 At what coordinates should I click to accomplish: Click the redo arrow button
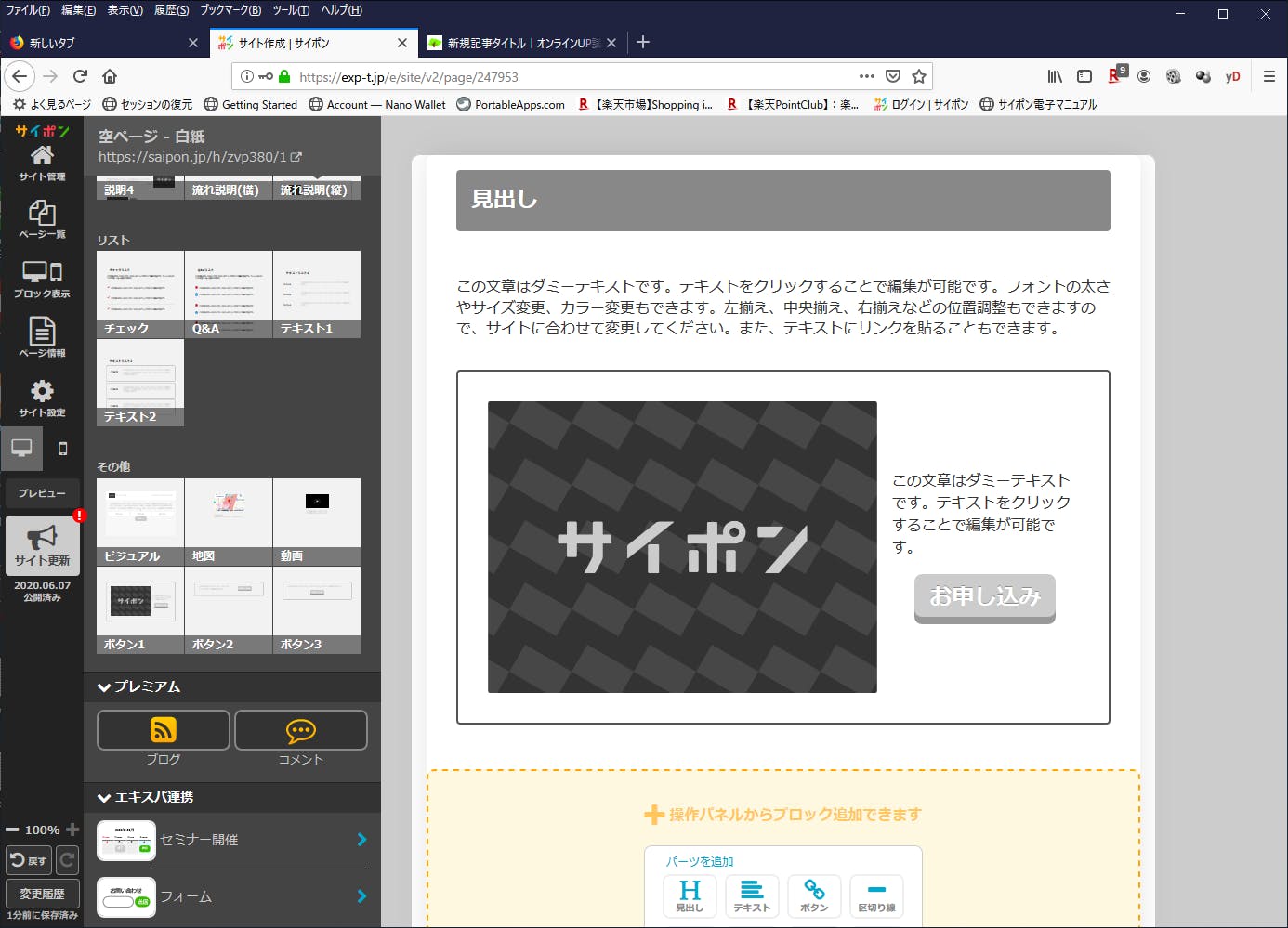(x=67, y=860)
